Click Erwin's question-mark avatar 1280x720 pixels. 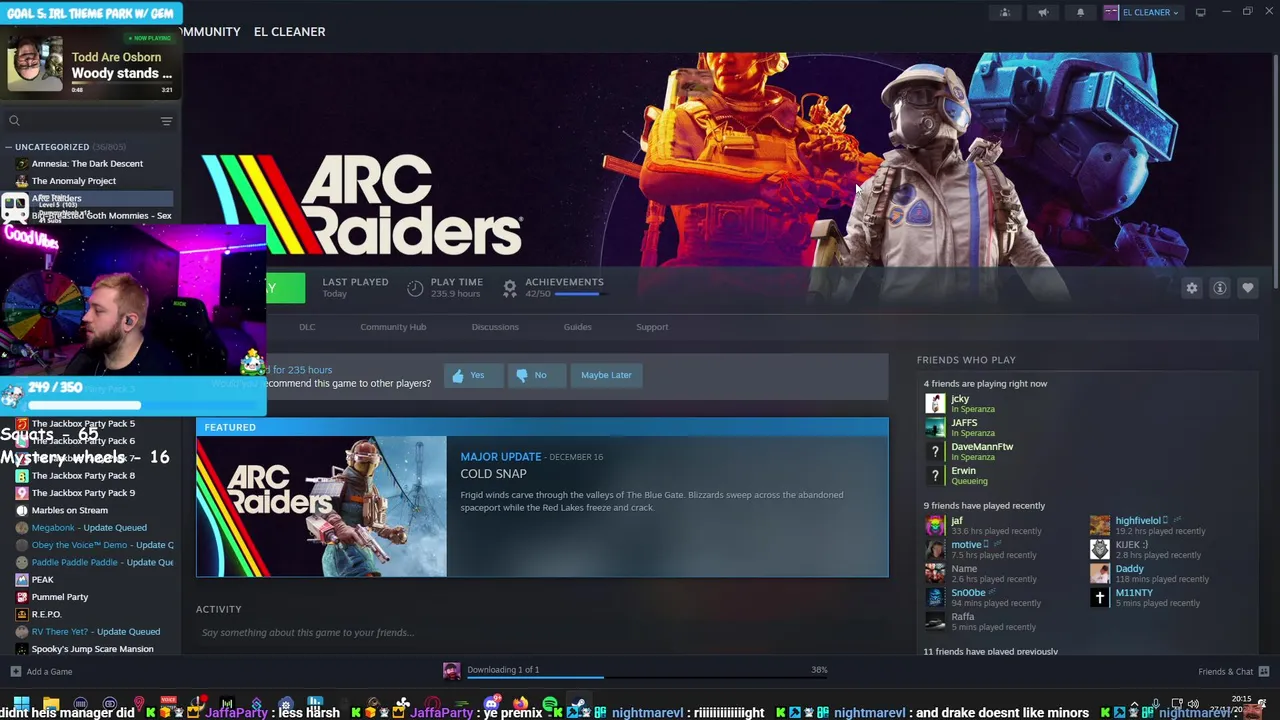click(x=935, y=475)
